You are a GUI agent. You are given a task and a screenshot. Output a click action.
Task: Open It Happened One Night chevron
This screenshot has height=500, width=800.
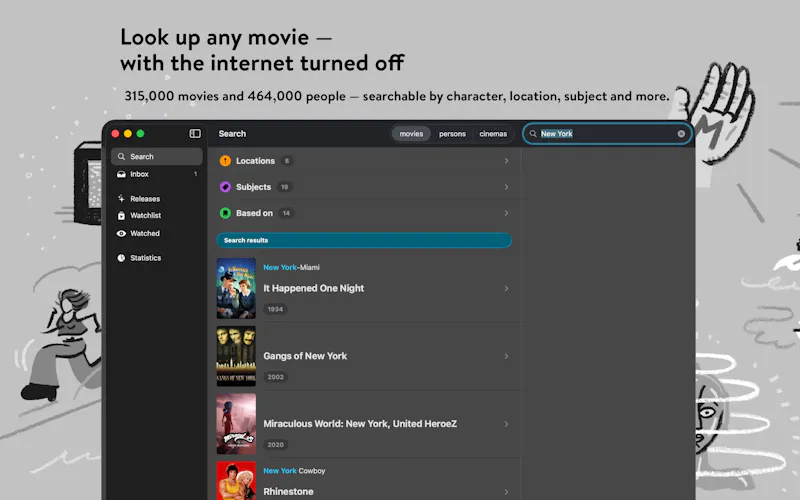pyautogui.click(x=506, y=288)
